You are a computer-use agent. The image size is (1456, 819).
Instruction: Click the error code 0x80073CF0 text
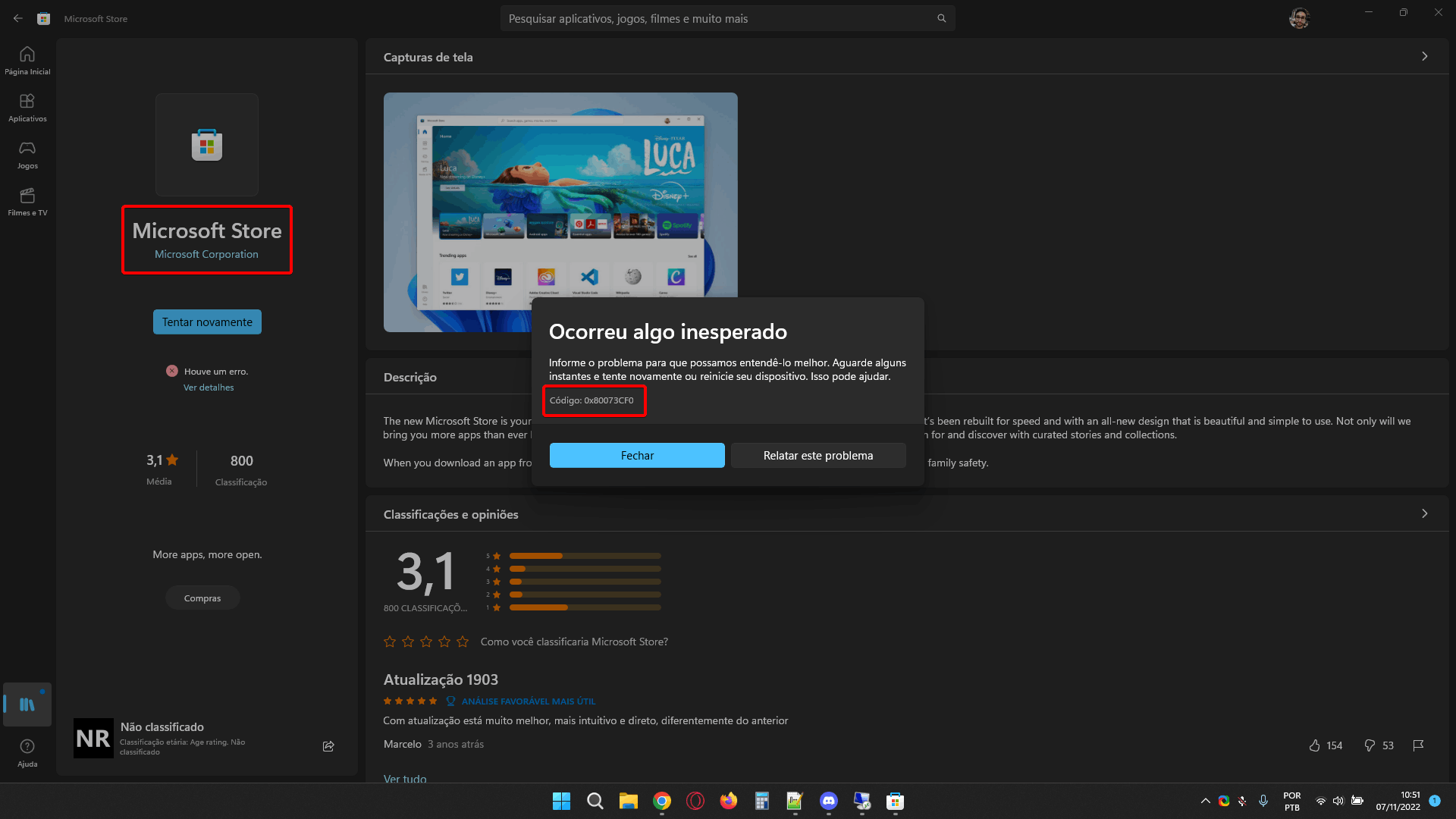[x=591, y=400]
